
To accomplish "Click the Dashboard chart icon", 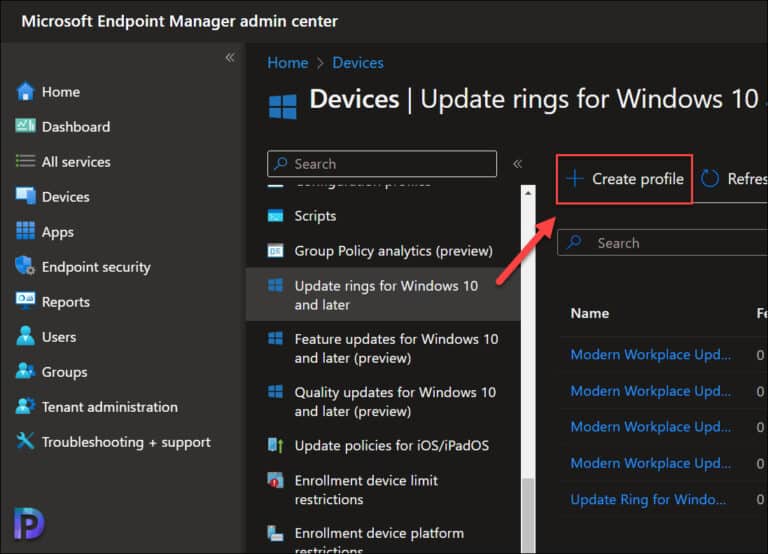I will (x=25, y=126).
